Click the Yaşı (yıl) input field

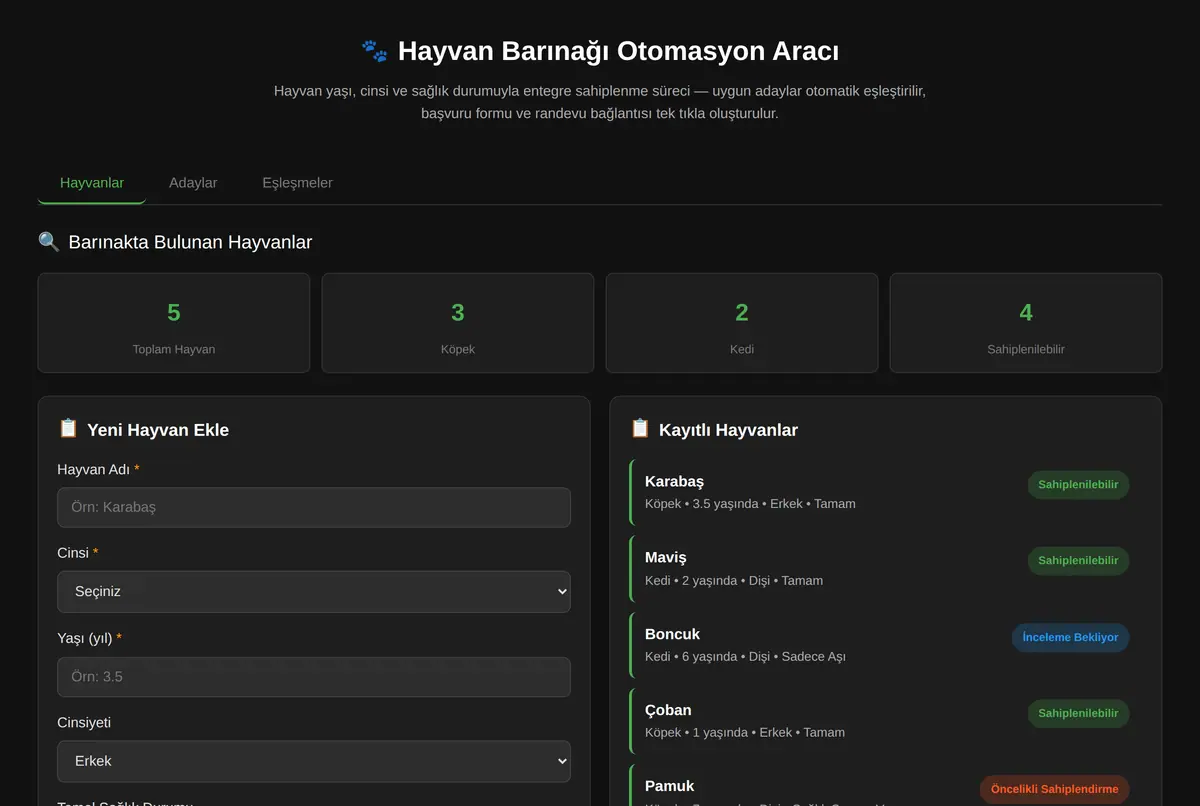click(314, 677)
